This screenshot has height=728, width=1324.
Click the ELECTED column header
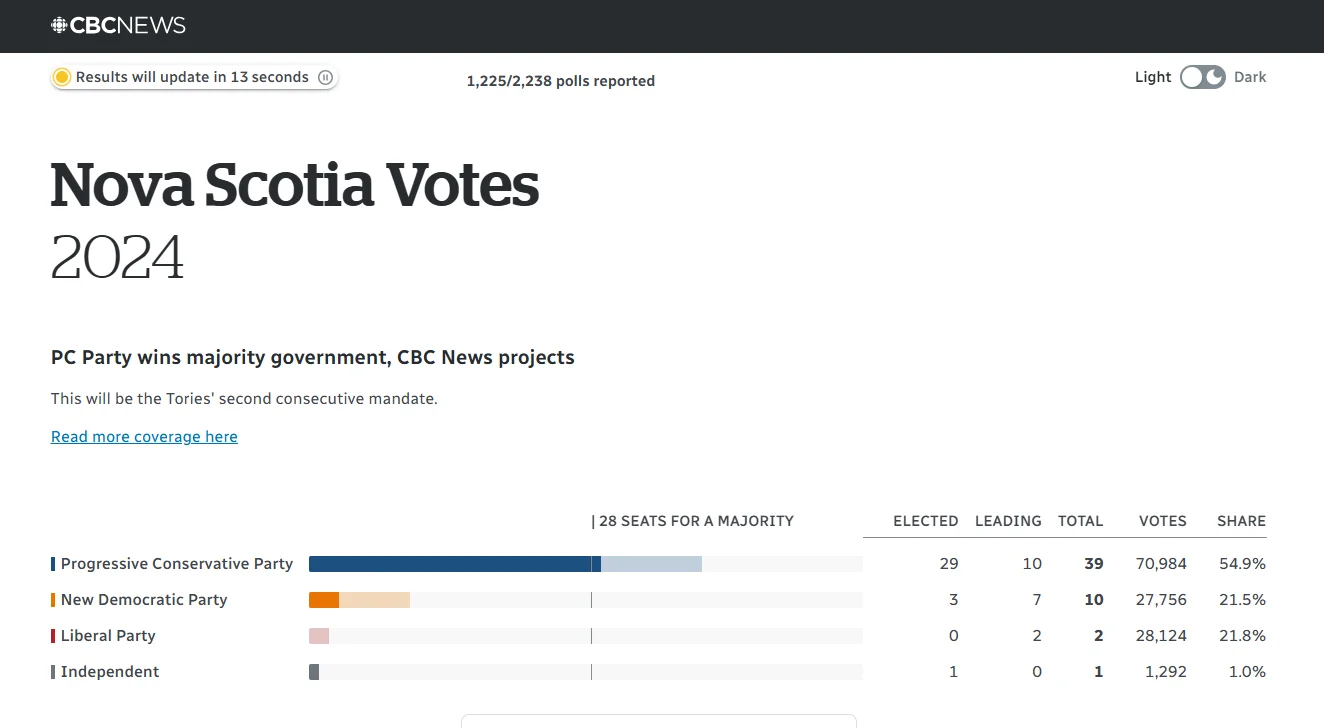tap(926, 521)
